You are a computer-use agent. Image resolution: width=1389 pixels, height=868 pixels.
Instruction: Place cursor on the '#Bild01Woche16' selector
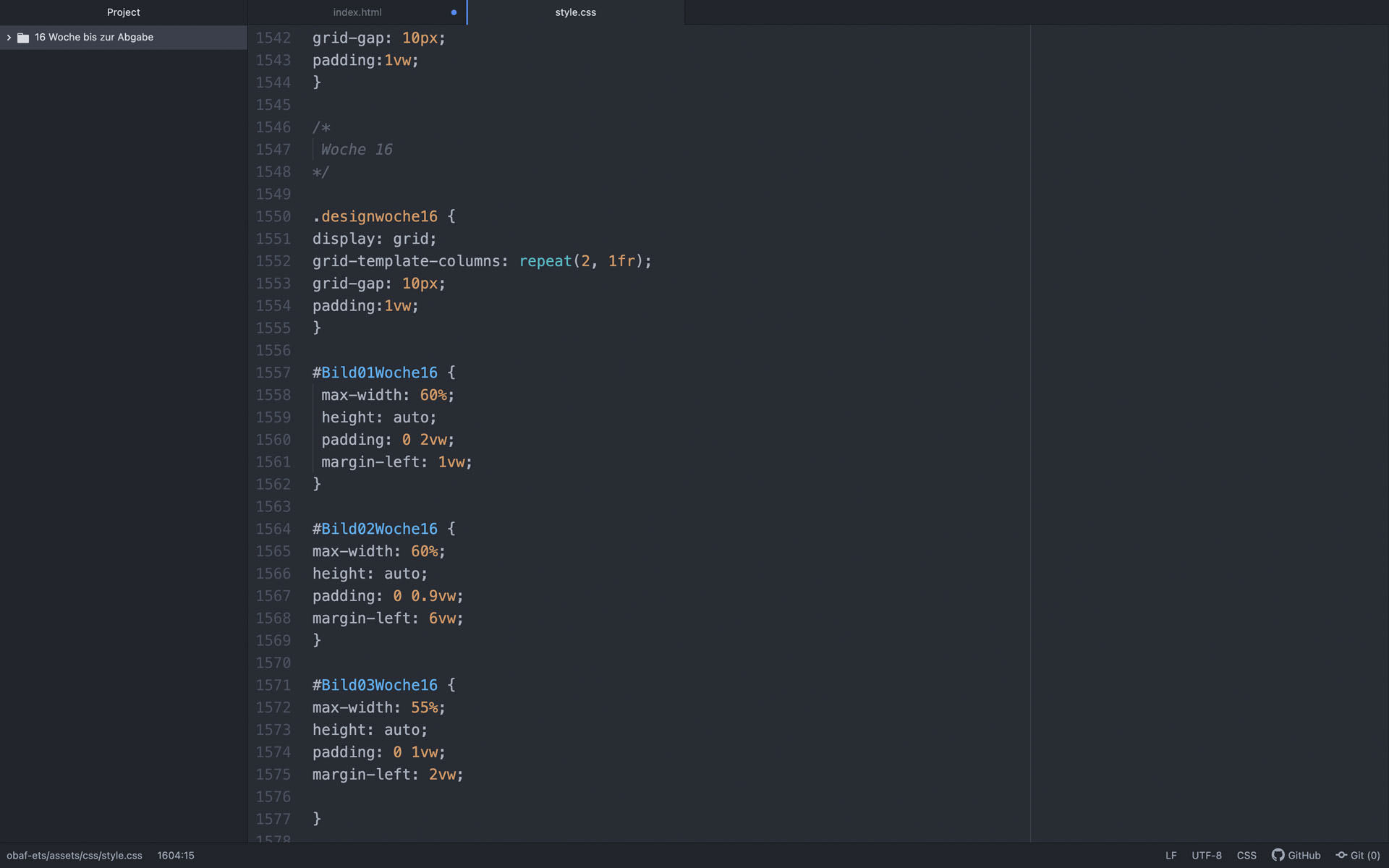click(x=375, y=373)
